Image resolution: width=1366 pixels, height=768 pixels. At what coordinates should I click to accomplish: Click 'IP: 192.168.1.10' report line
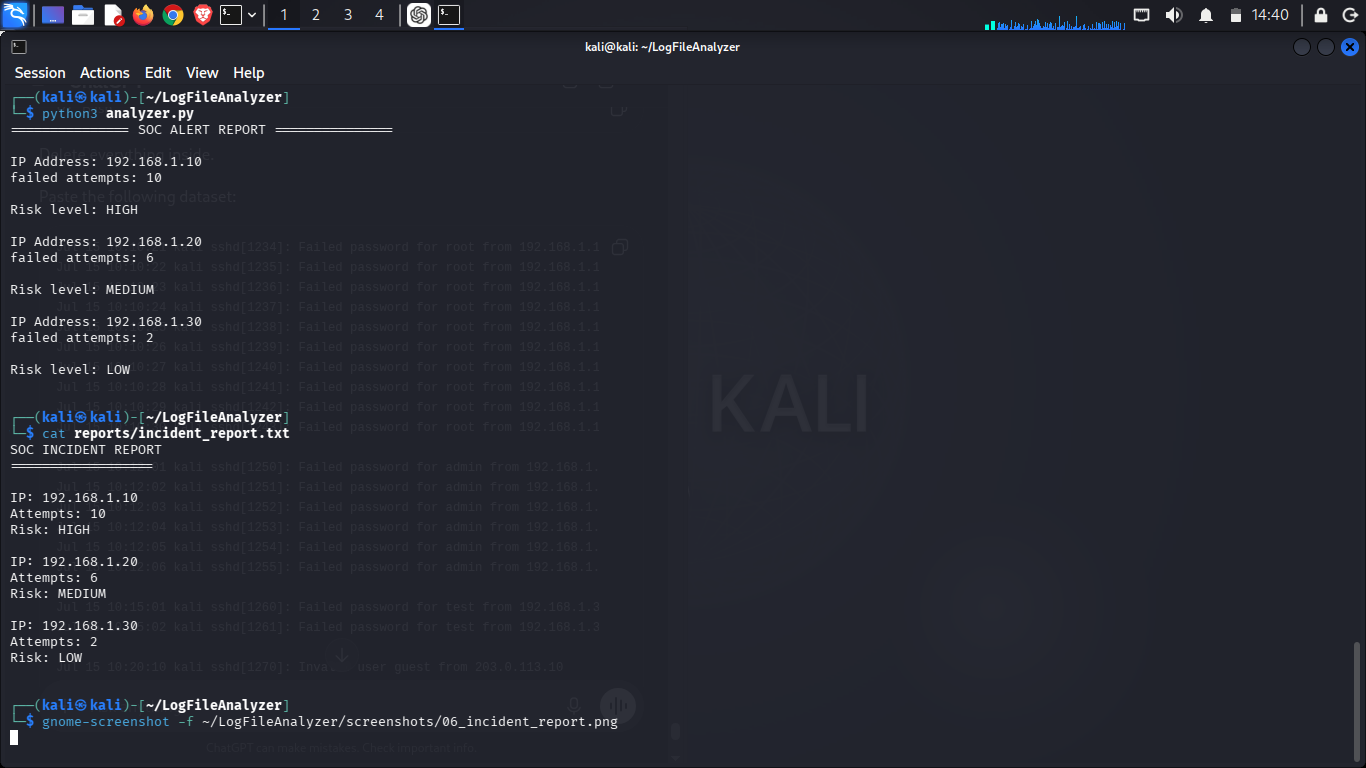[74, 497]
